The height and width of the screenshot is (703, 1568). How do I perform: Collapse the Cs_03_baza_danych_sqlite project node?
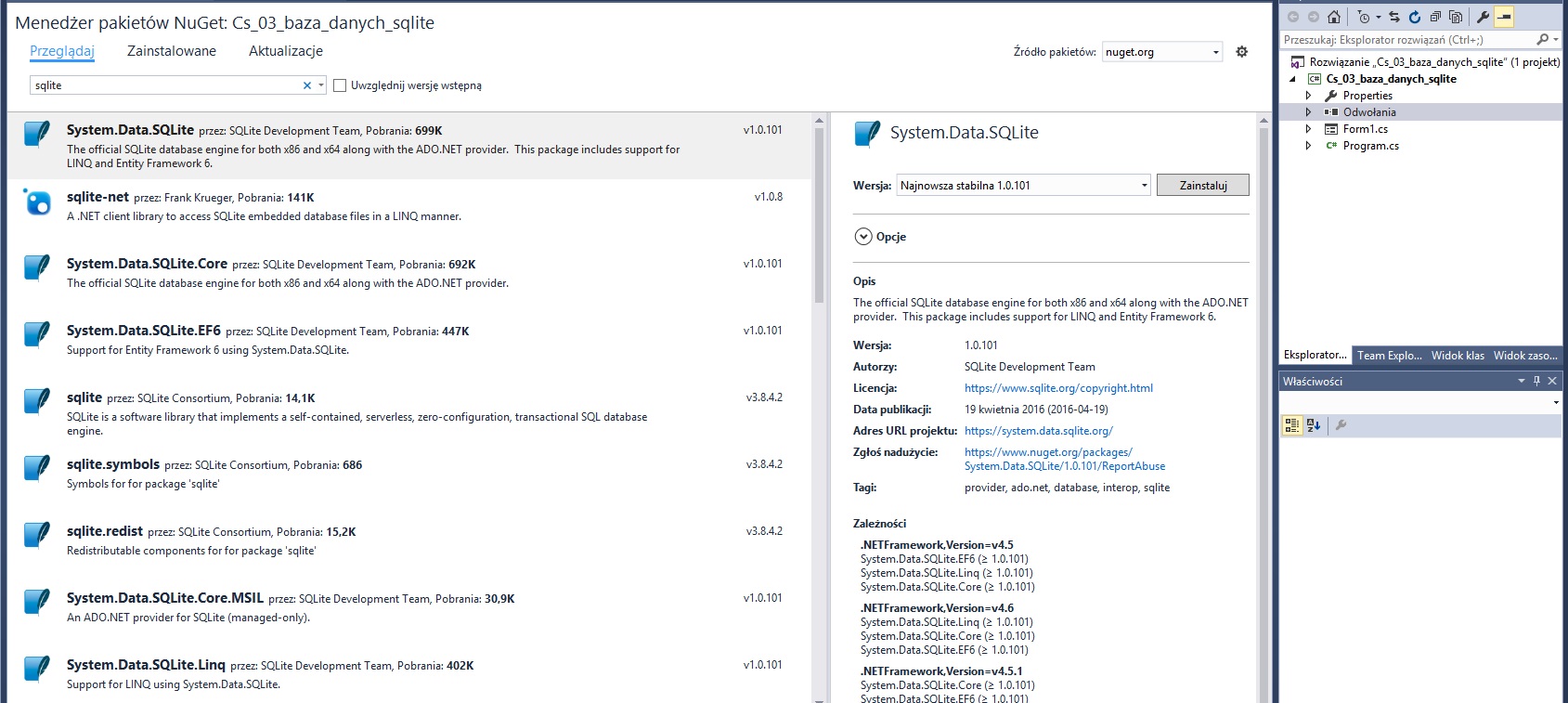coord(1292,79)
